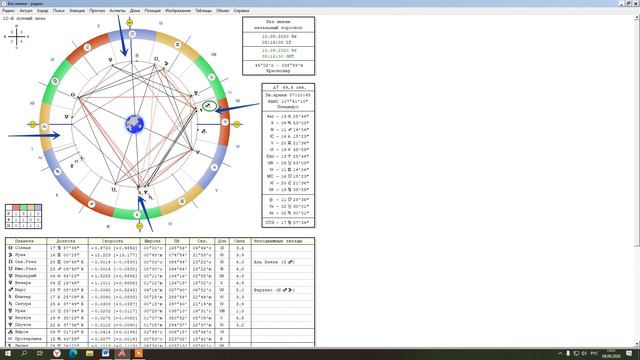Select the Сев.Узел row in planet table
Viewport: 640px width, 360px height.
(160, 262)
